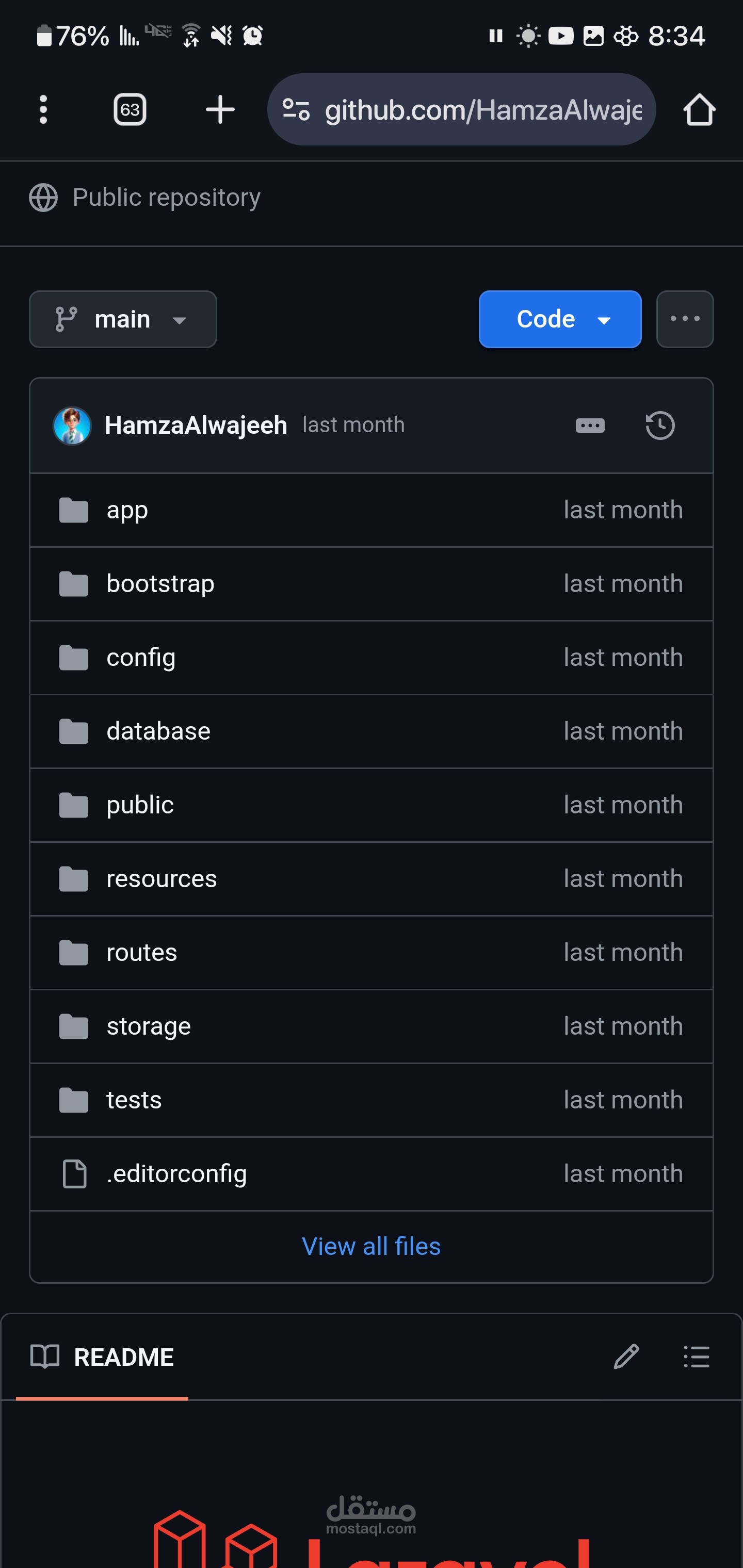The image size is (743, 1568).
Task: Expand the Code dropdown button
Action: point(560,319)
